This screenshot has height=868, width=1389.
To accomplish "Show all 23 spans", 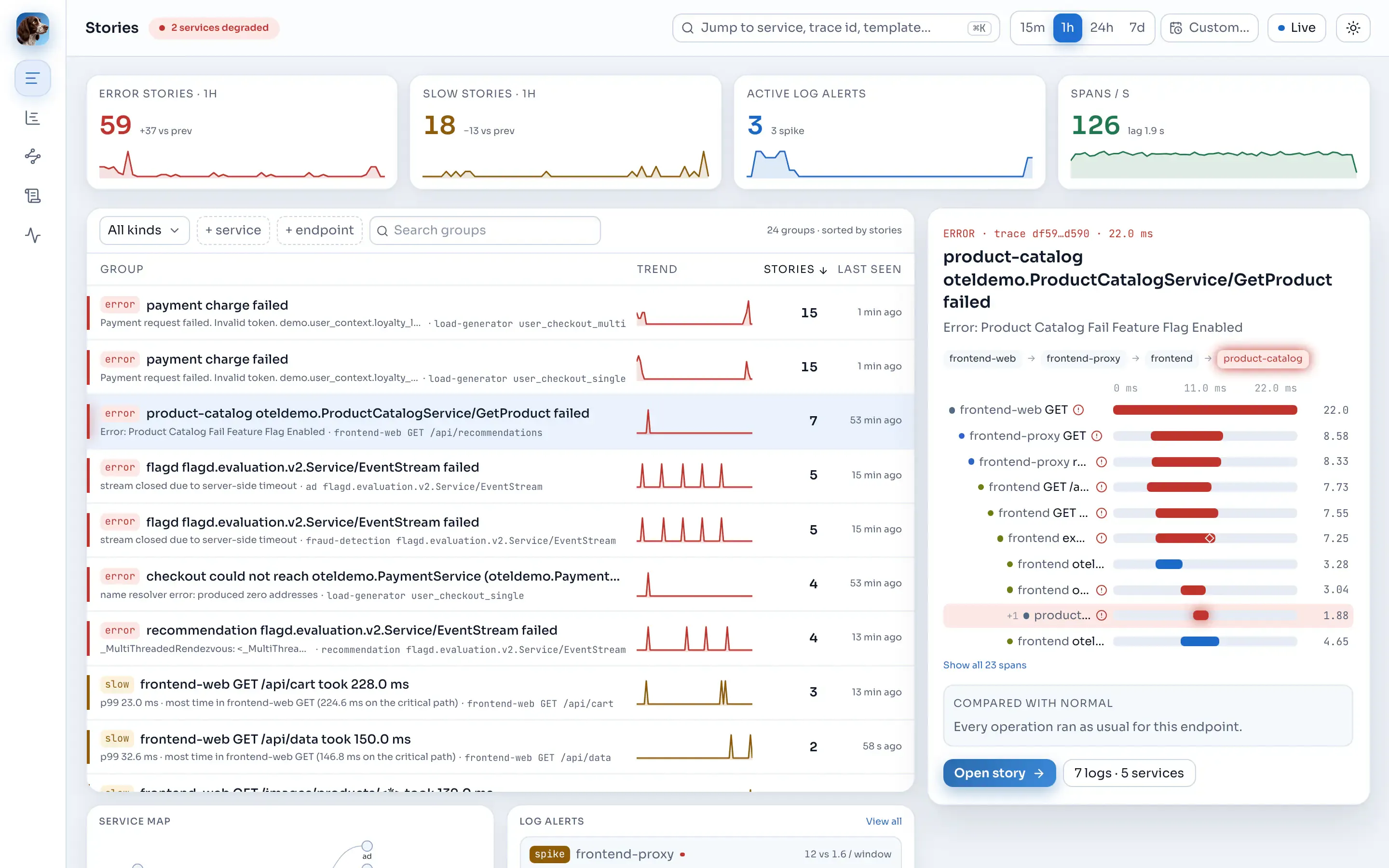I will click(984, 665).
